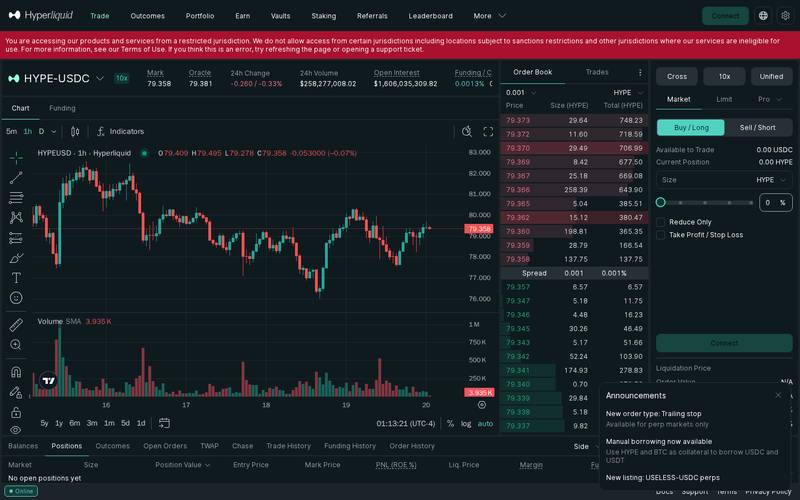This screenshot has width=800, height=500.
Task: Open the go-to-date calendar icon
Action: tap(164, 423)
